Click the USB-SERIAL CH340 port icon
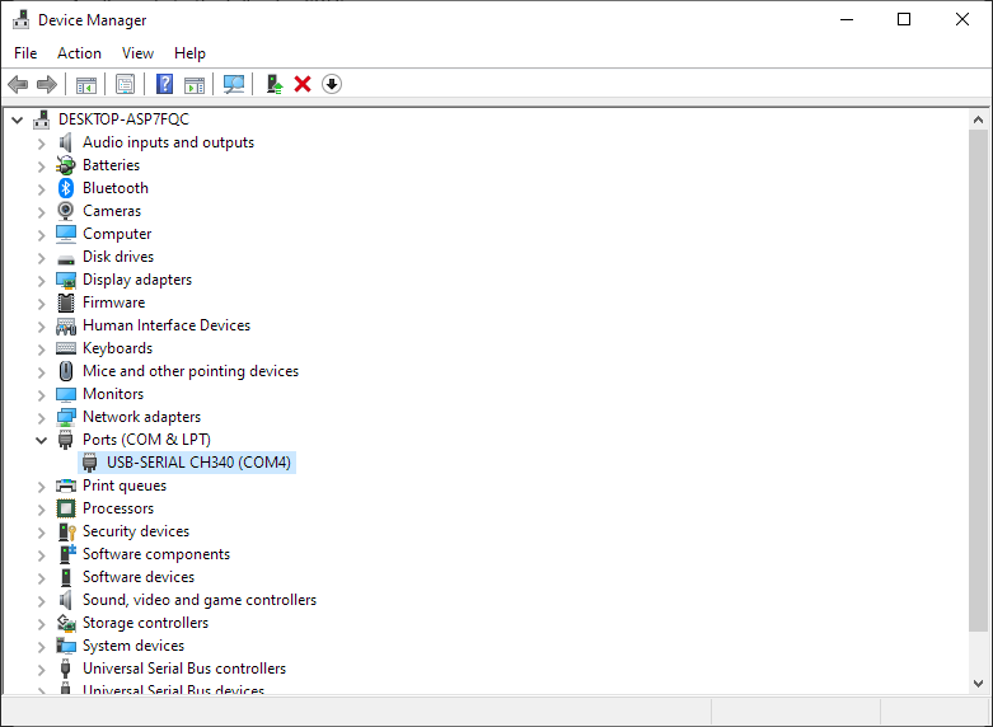993x727 pixels. coord(90,463)
